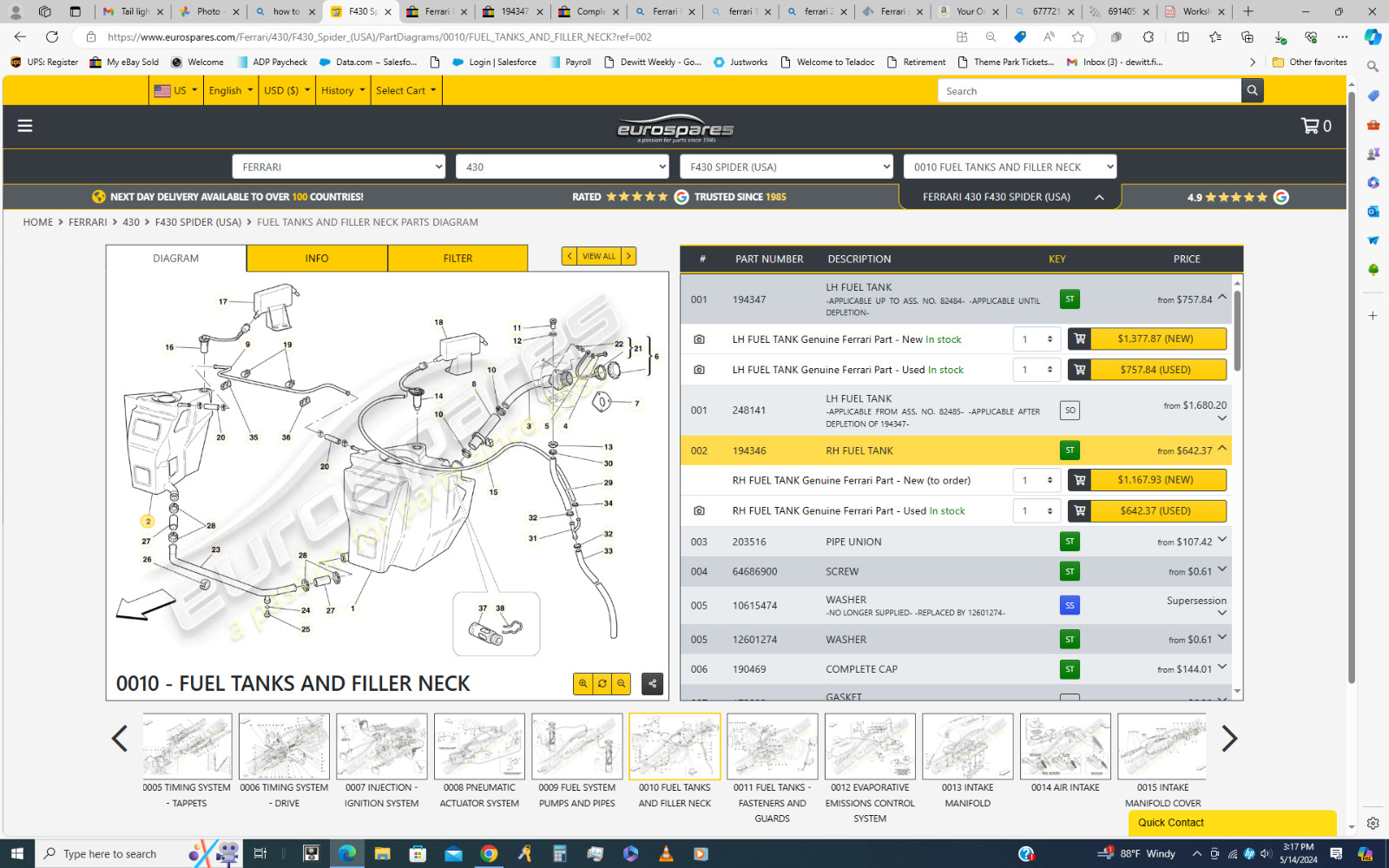Go to next diagram with right arrow

[x=1229, y=739]
